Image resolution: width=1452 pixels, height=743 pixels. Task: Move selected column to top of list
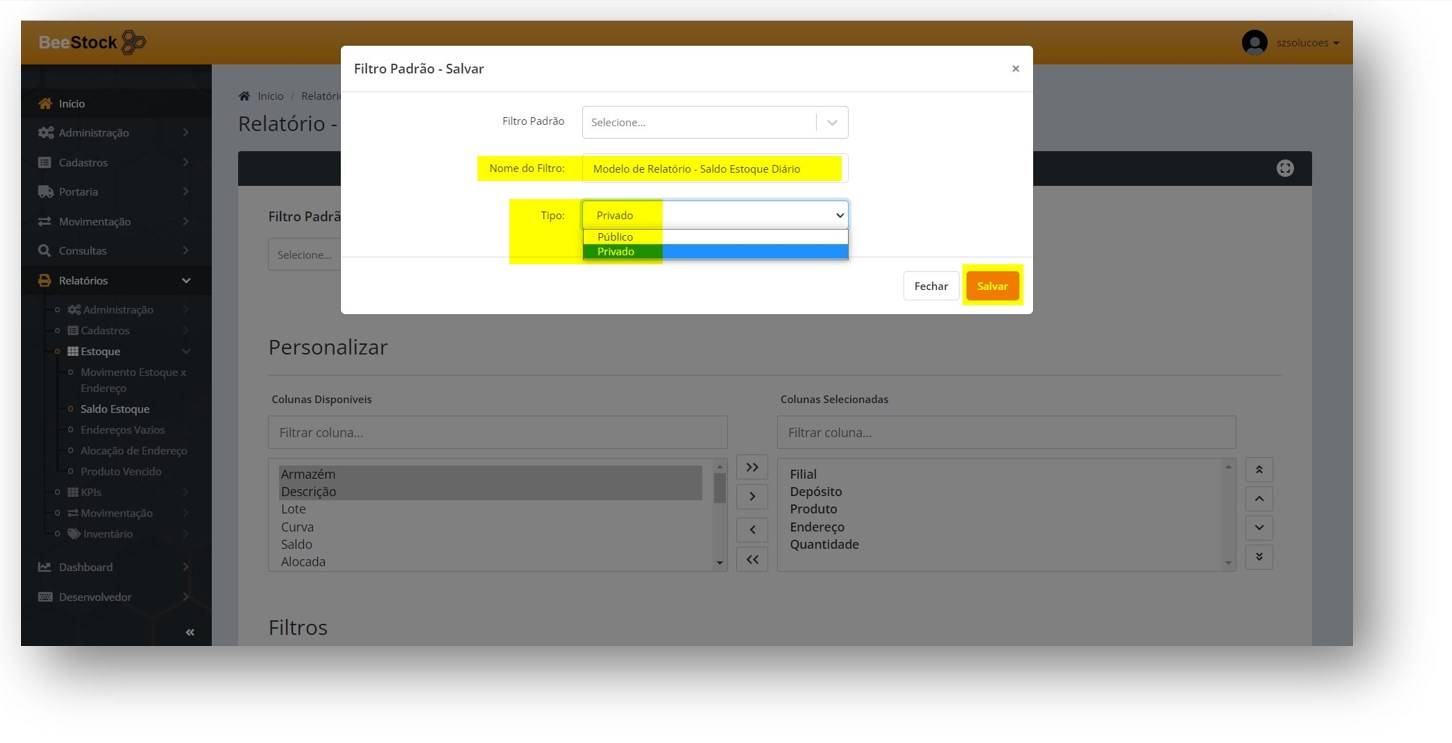tap(1259, 470)
